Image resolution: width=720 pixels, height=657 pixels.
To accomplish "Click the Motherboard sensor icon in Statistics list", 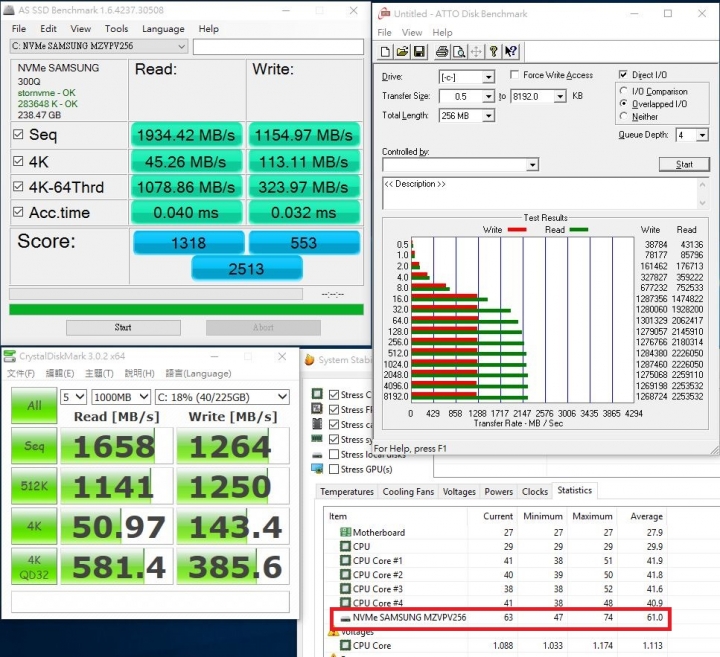I will pyautogui.click(x=343, y=533).
